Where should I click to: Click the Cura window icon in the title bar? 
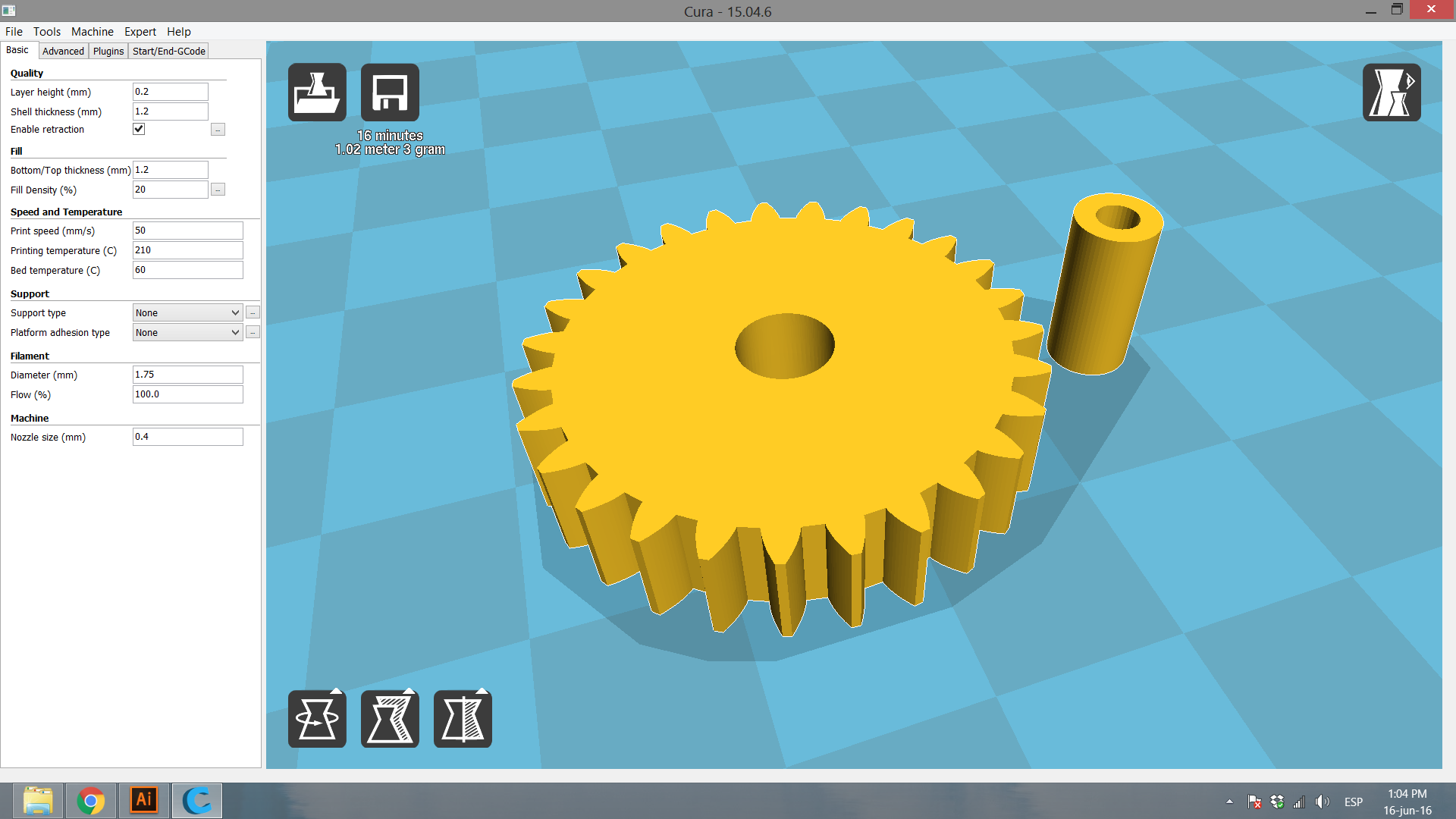point(9,11)
